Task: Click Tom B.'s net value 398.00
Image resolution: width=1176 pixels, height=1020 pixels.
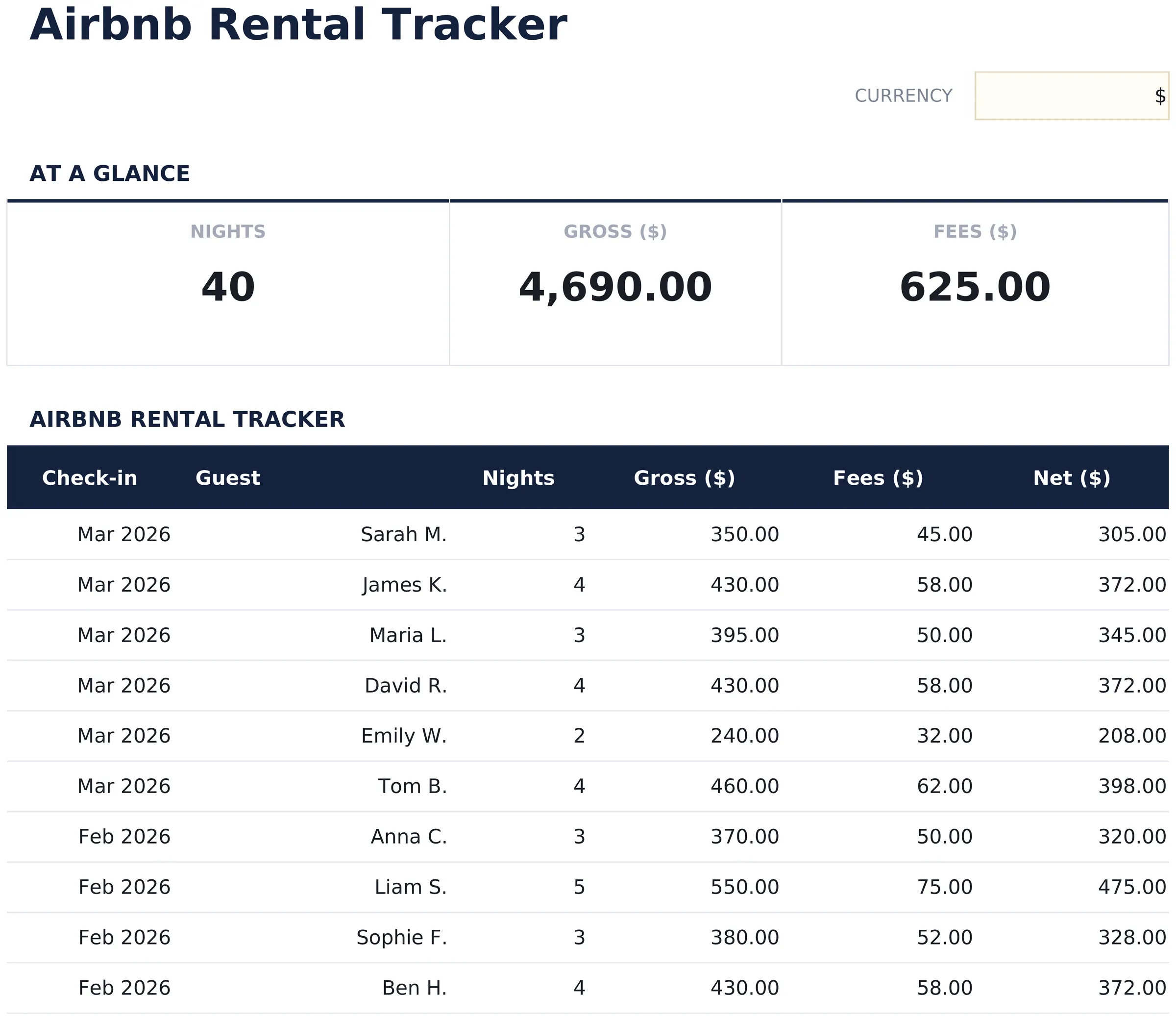Action: 1132,787
